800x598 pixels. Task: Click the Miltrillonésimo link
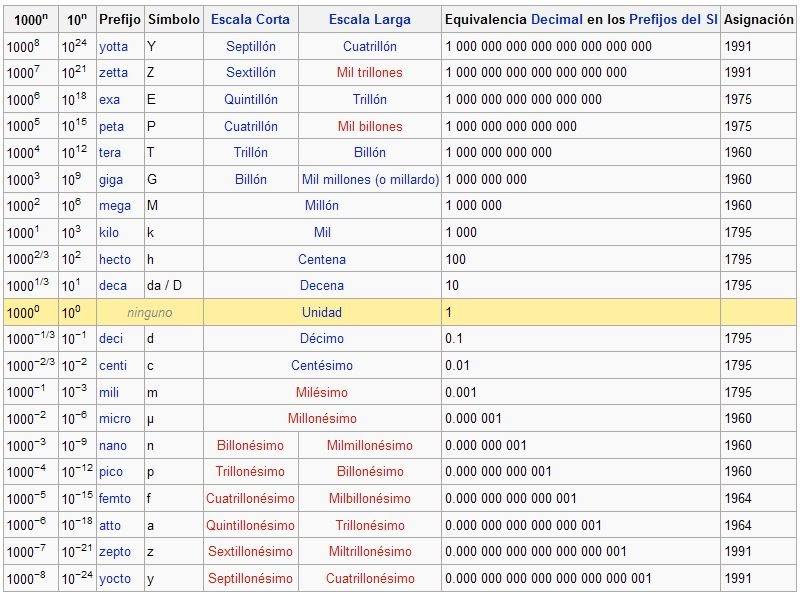(x=369, y=552)
